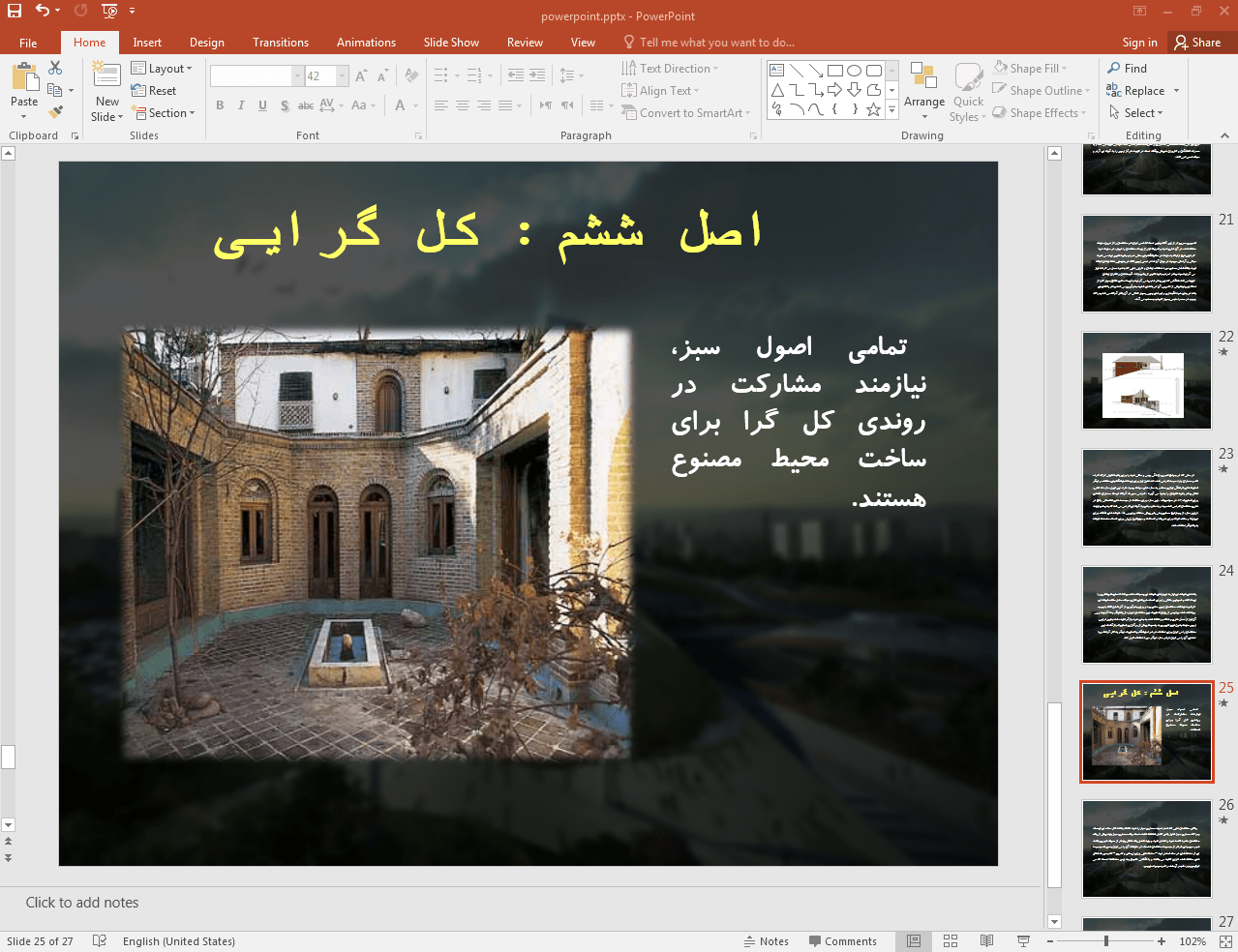Go to the Slide Show tab

point(451,43)
